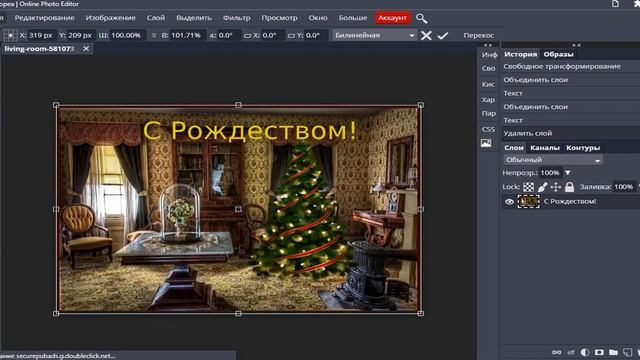
Task: Toggle width-height link icon before В
Action: pos(154,36)
